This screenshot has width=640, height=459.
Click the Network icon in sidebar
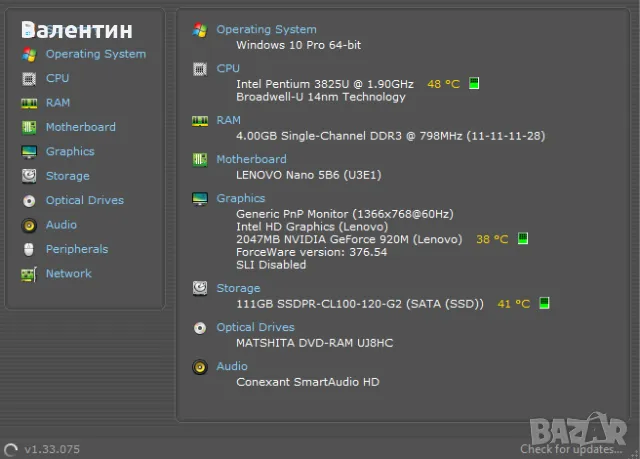pos(28,274)
